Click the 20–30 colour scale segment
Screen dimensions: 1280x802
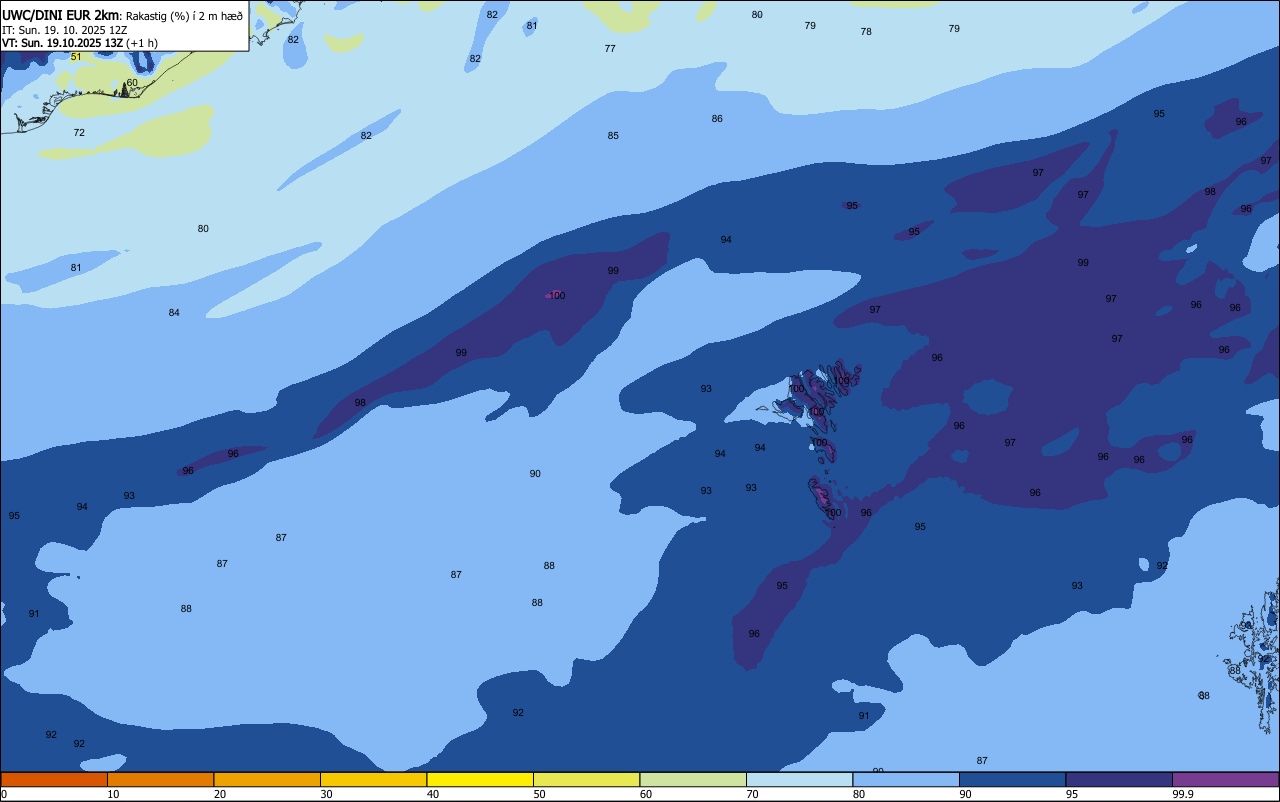pyautogui.click(x=267, y=779)
